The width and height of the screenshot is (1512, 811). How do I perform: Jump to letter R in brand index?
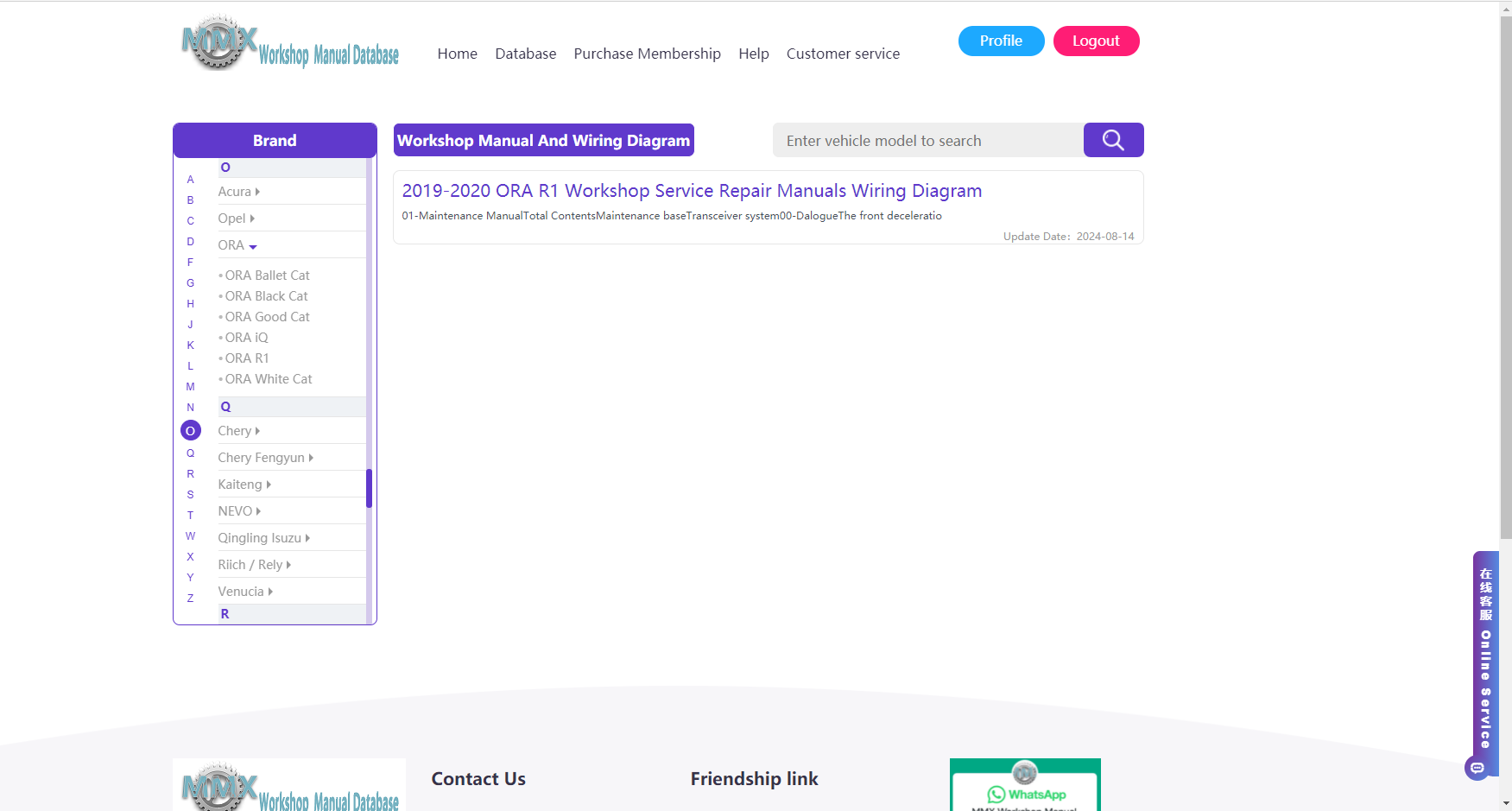(191, 474)
